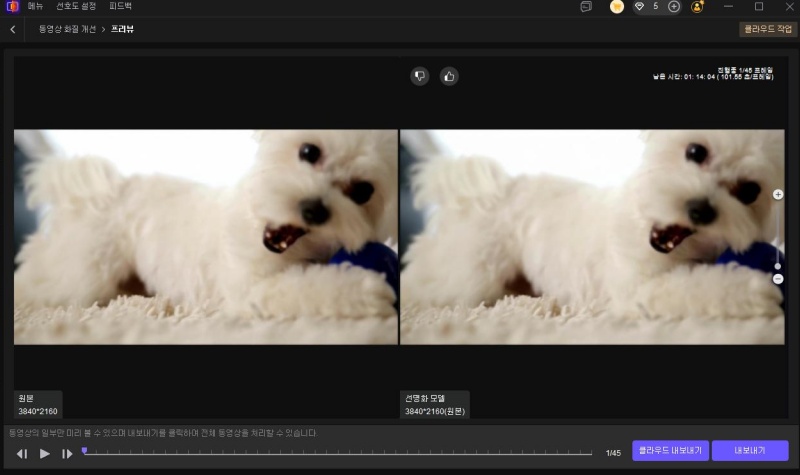The image size is (800, 475).
Task: Click the back arrow icon
Action: coord(13,29)
